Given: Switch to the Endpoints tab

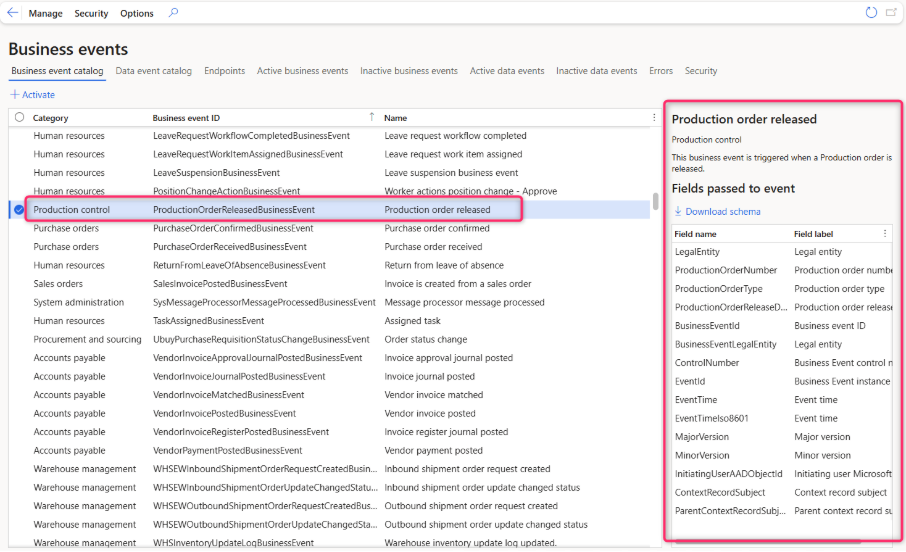Looking at the screenshot, I should pos(224,71).
